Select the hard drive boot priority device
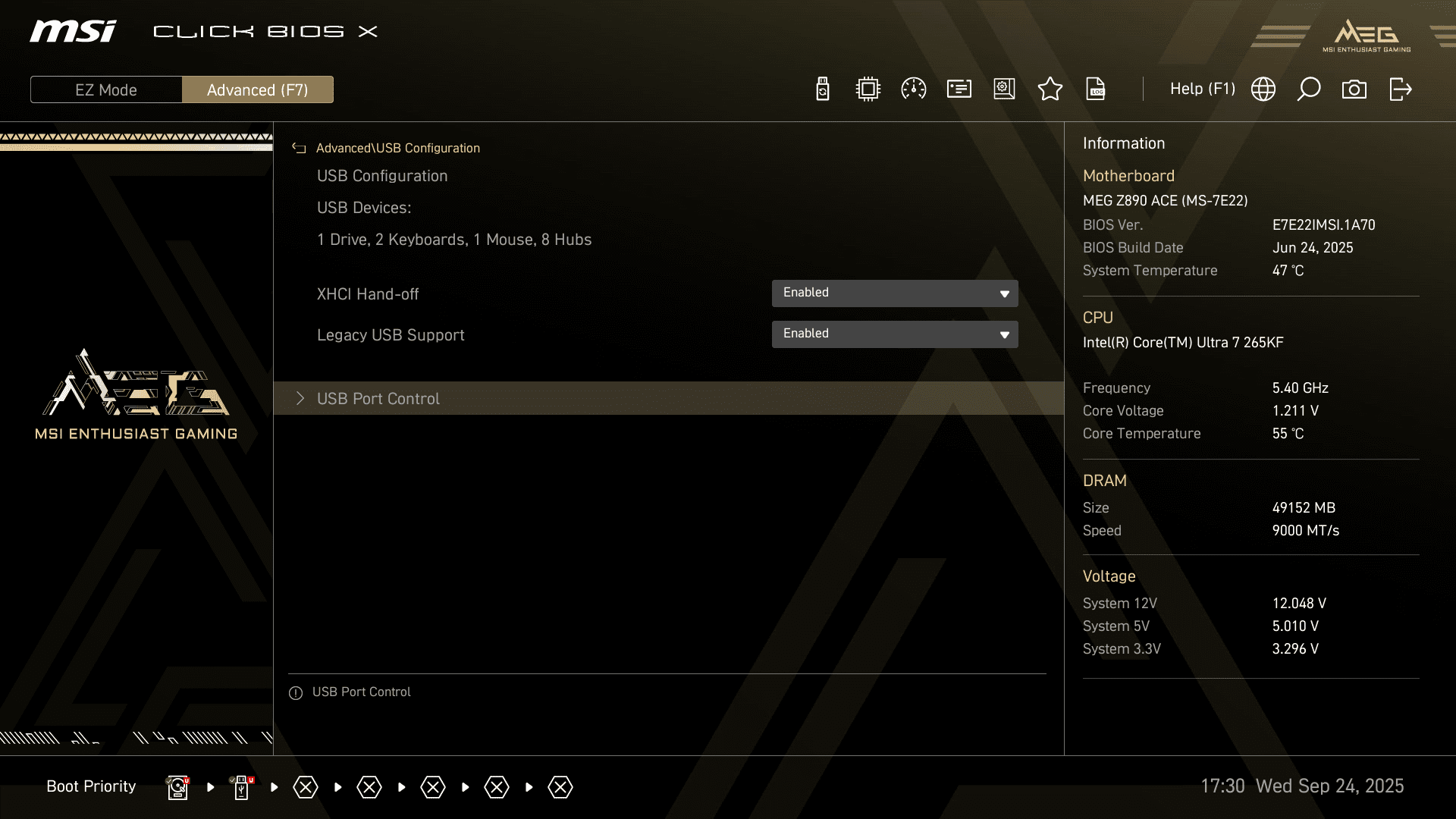The height and width of the screenshot is (819, 1456). [x=177, y=787]
